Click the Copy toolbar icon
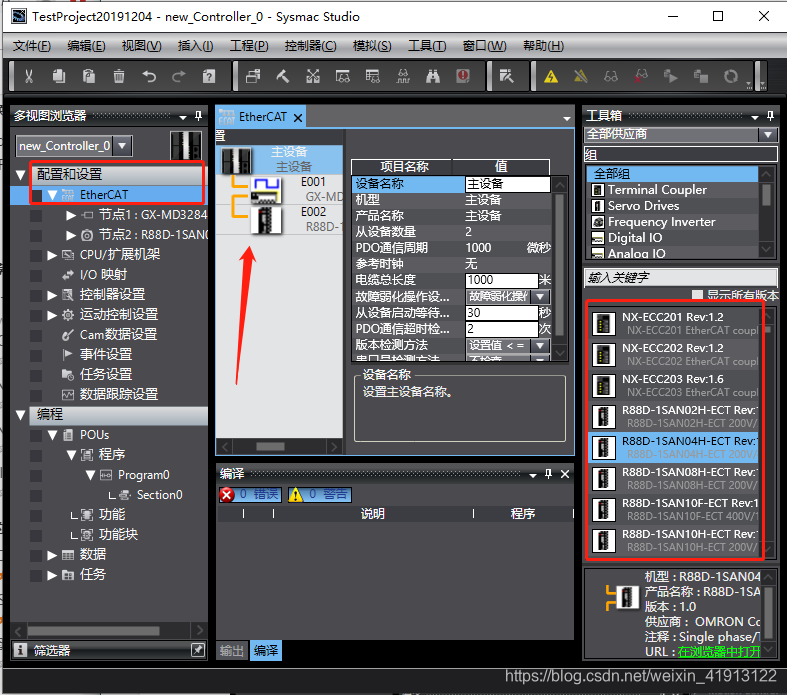Screen dimensions: 787x695 point(59,76)
